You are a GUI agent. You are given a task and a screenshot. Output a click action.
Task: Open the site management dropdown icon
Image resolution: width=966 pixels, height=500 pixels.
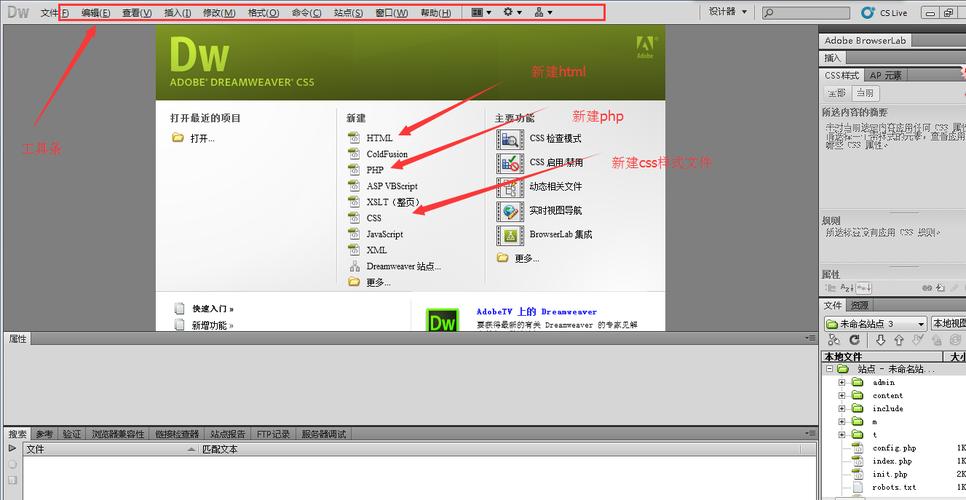[x=543, y=12]
